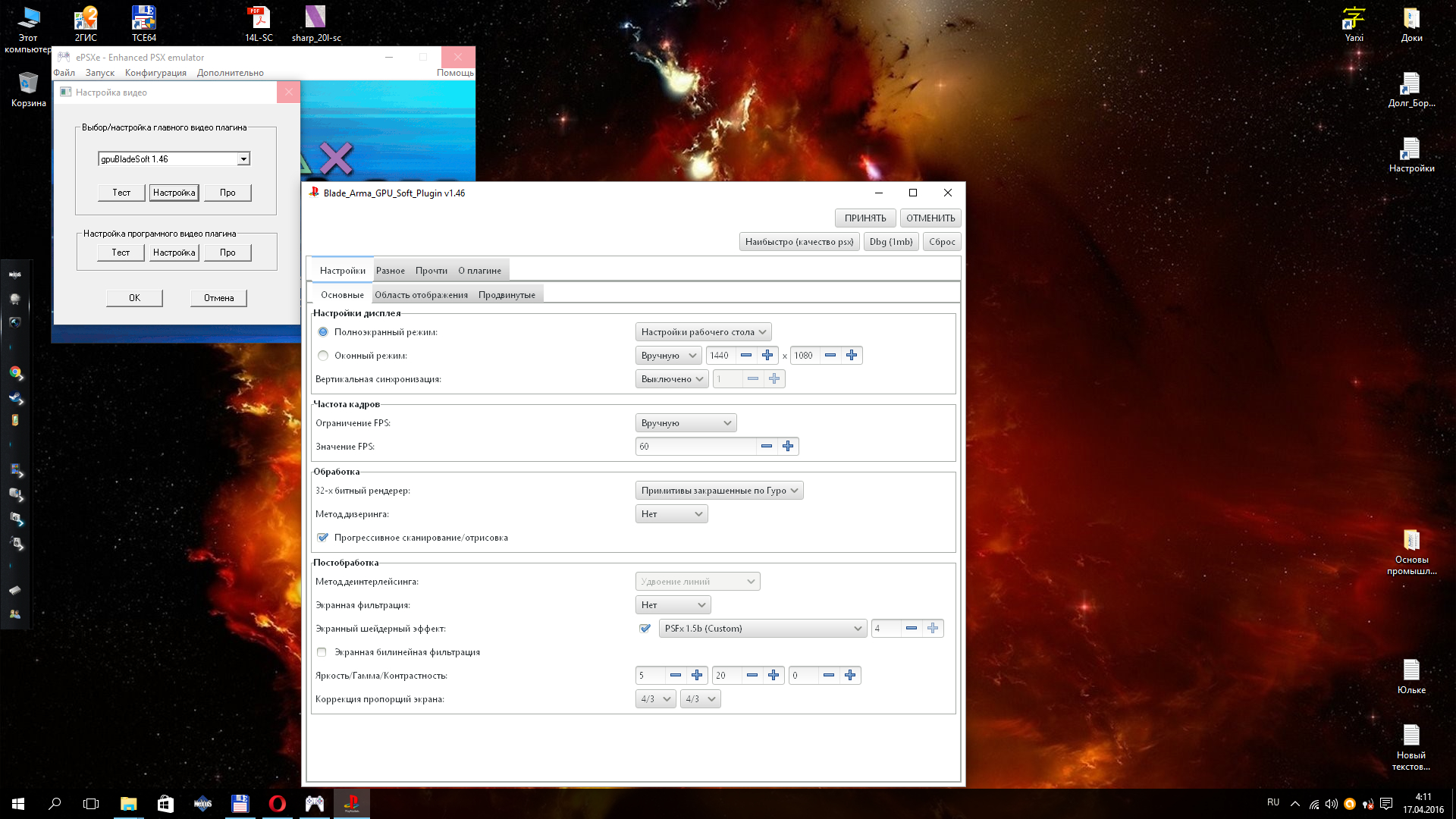Increase the contrast value 0

coord(850,676)
